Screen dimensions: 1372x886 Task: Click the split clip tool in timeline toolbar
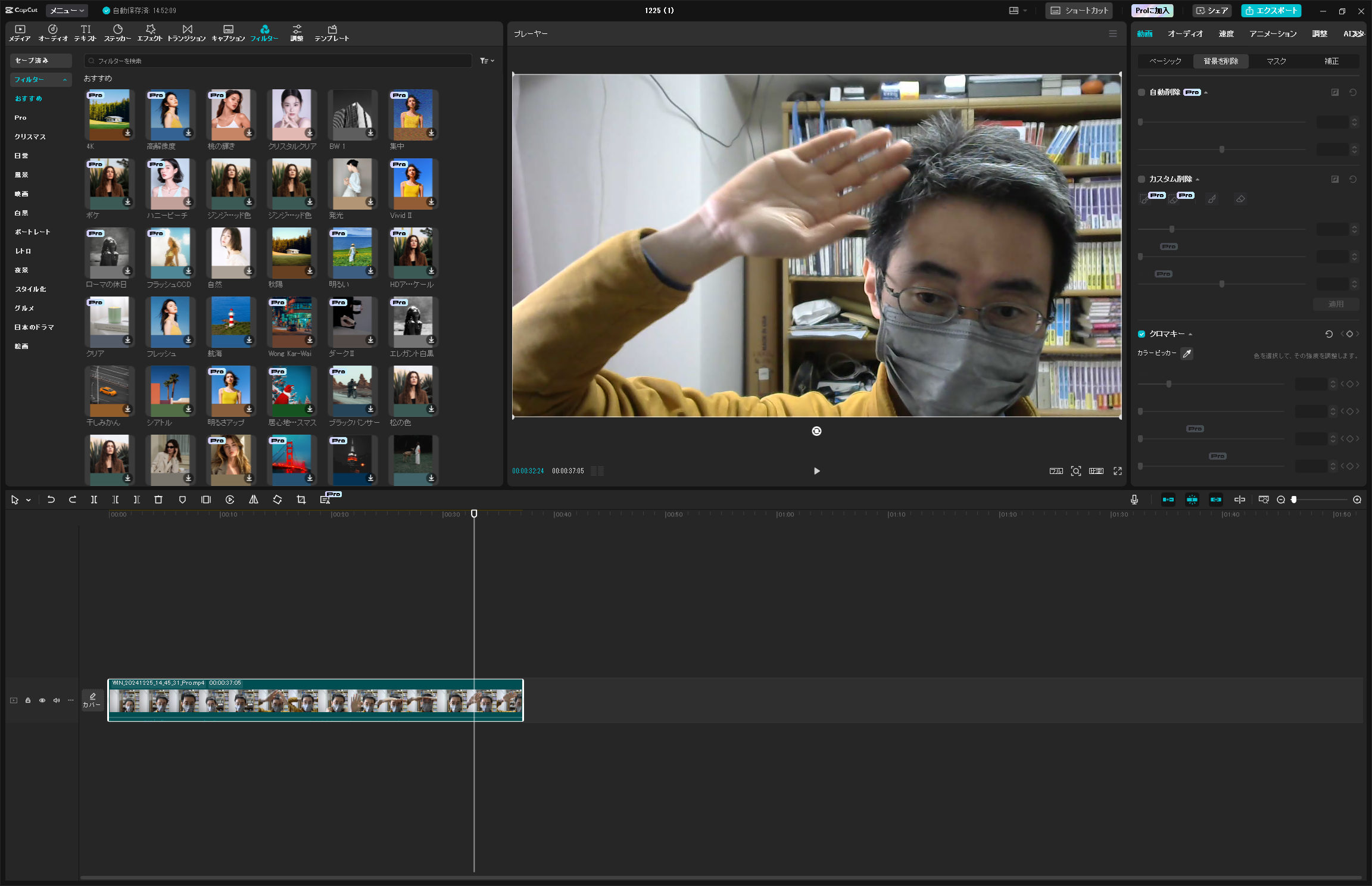click(94, 500)
